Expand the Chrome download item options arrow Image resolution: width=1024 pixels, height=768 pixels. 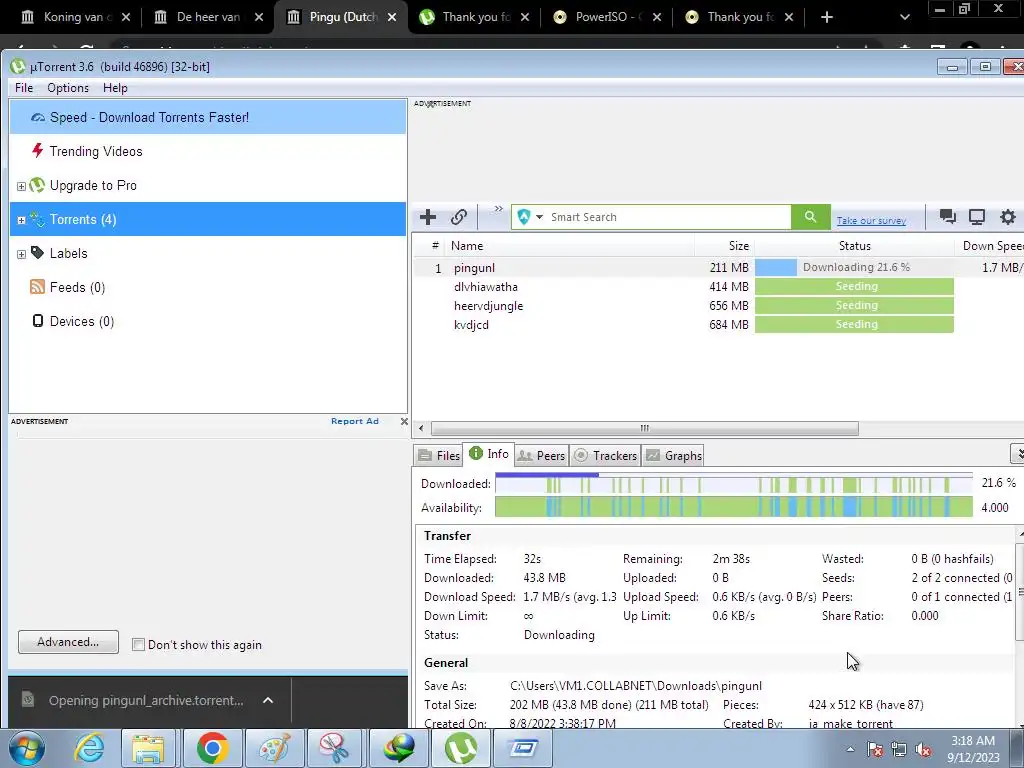coord(268,700)
